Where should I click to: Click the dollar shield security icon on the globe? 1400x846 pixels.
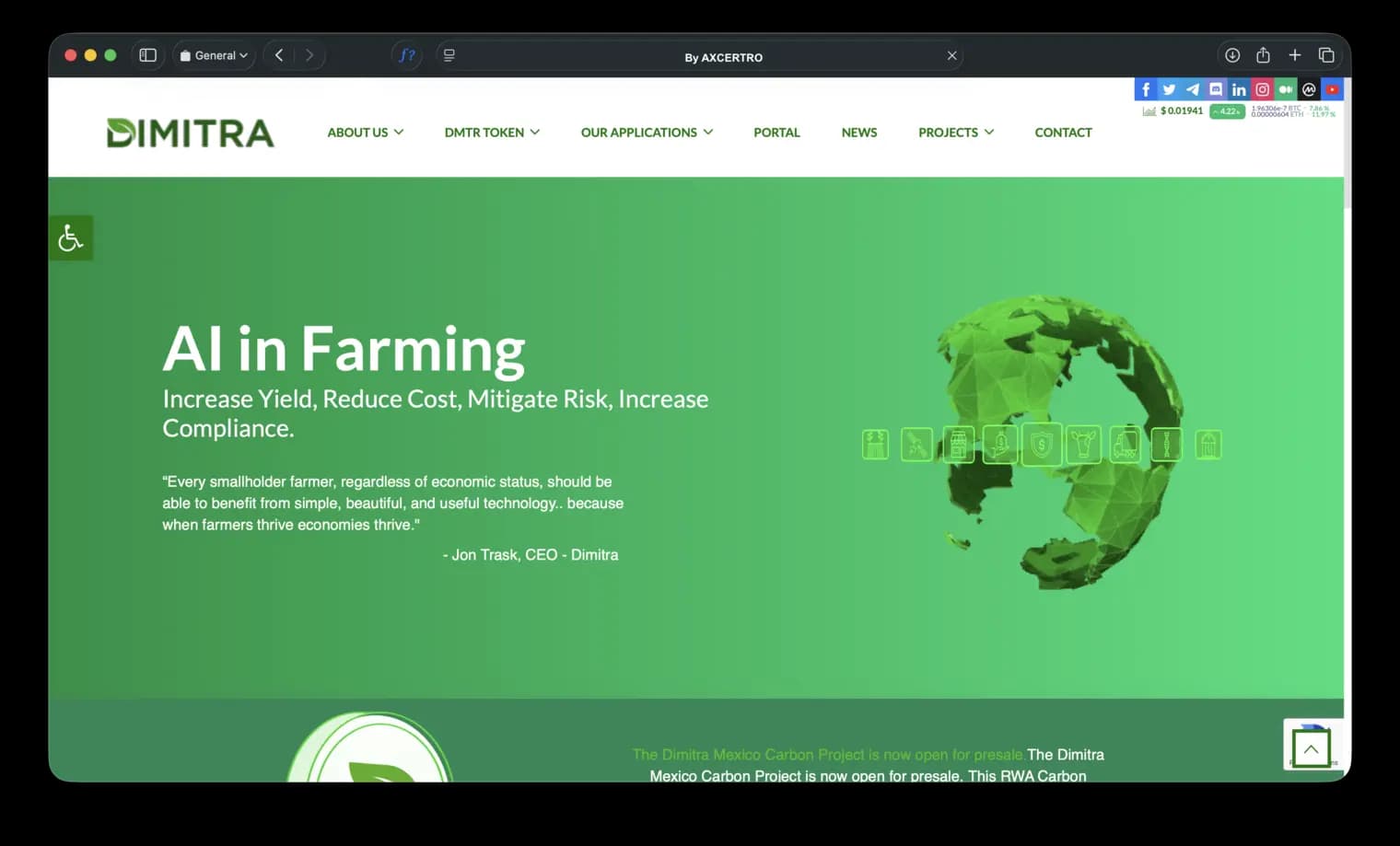click(1041, 444)
